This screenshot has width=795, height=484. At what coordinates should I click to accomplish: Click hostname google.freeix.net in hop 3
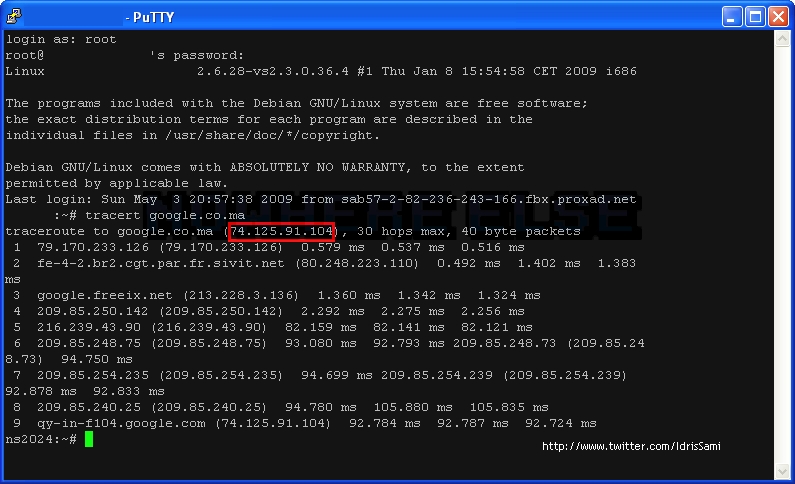point(104,295)
